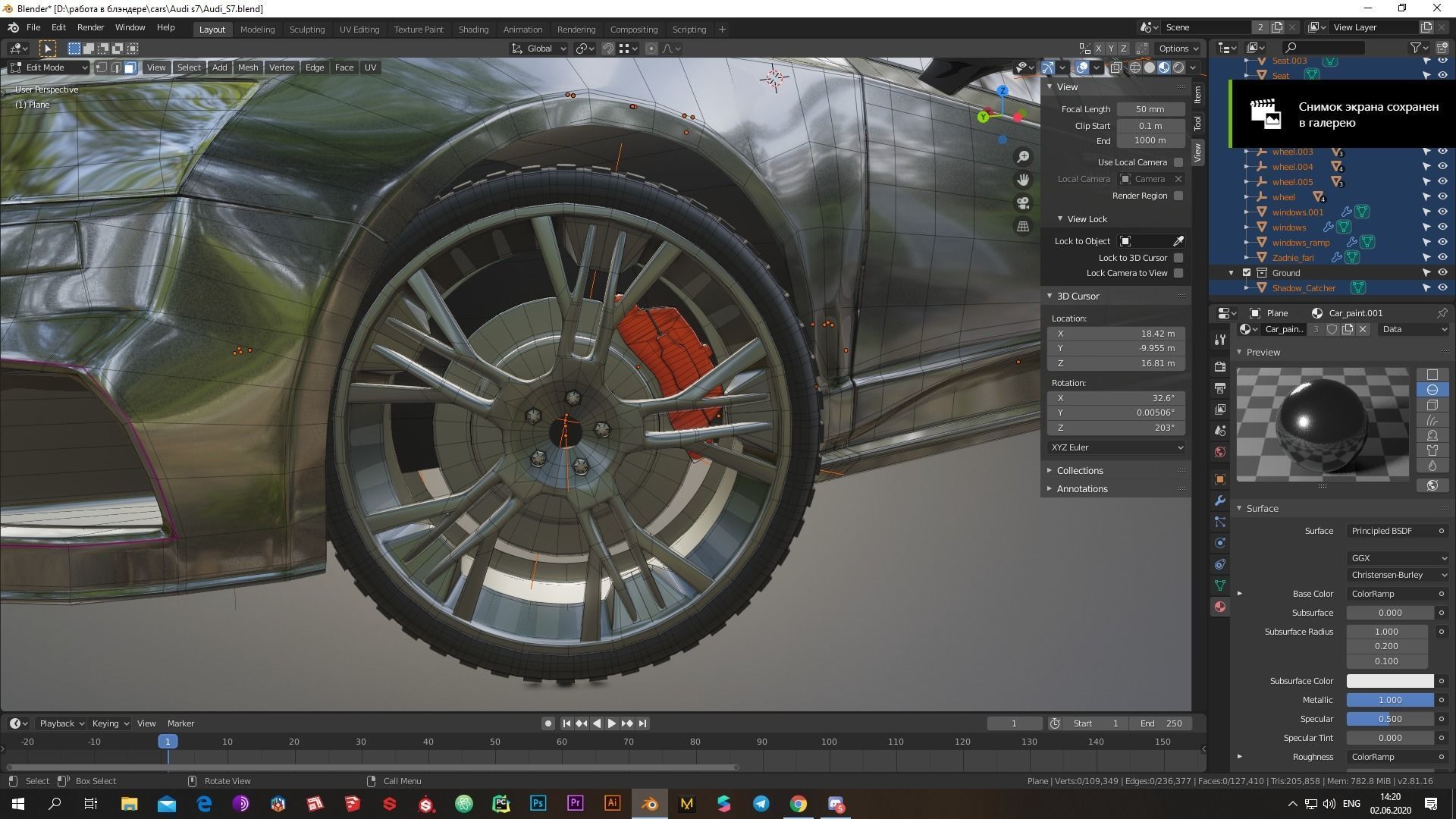Choose the cube preview shape

click(x=1432, y=405)
